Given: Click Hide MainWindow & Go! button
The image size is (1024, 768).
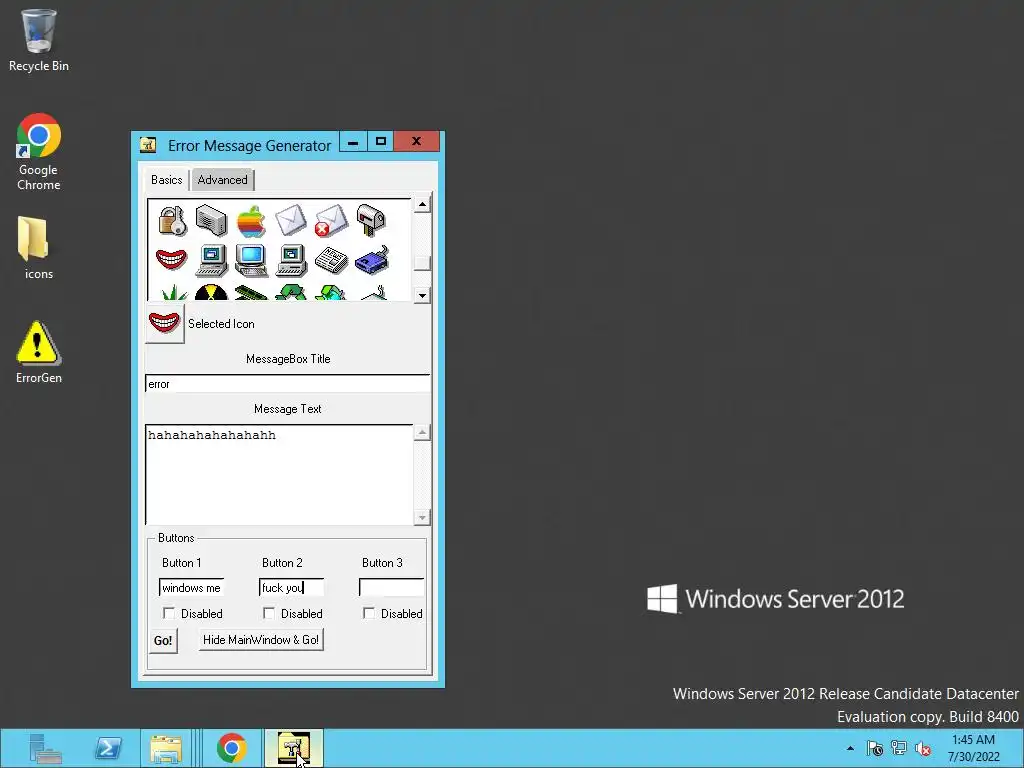Looking at the screenshot, I should (x=261, y=639).
